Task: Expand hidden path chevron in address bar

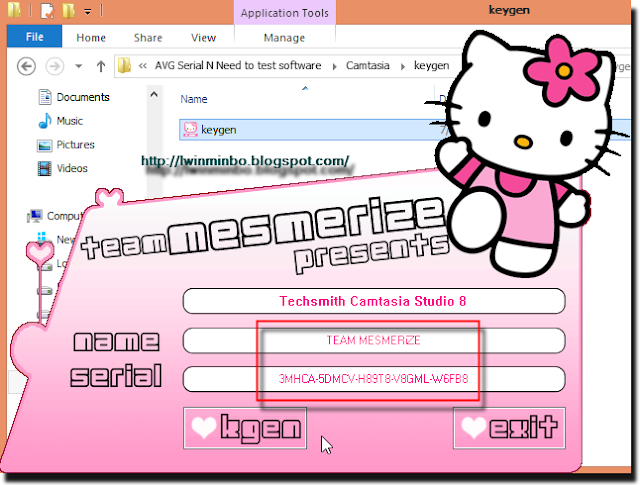Action: click(143, 66)
